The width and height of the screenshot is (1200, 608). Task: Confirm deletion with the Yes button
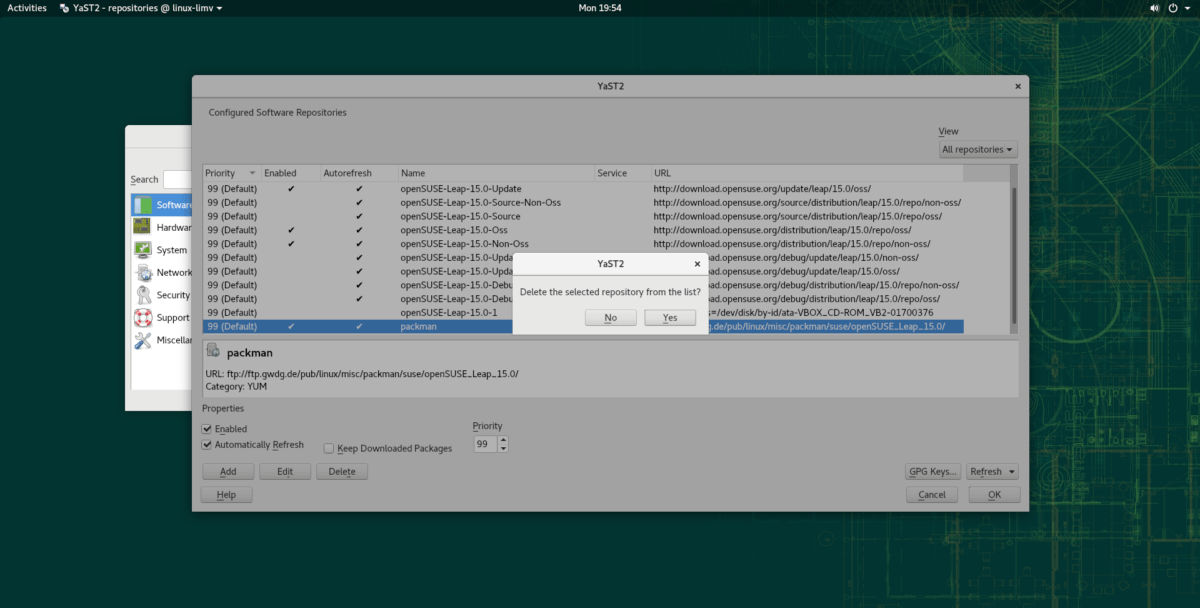[x=670, y=317]
